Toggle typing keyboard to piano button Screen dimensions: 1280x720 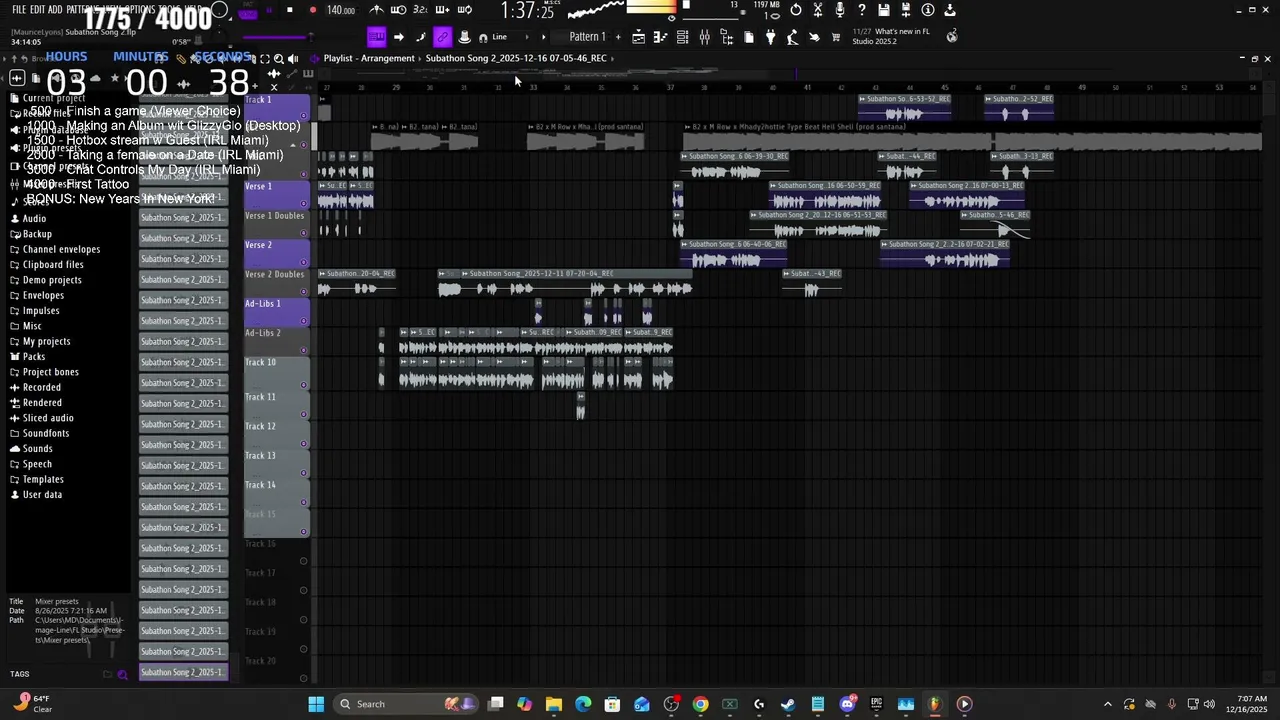376,37
